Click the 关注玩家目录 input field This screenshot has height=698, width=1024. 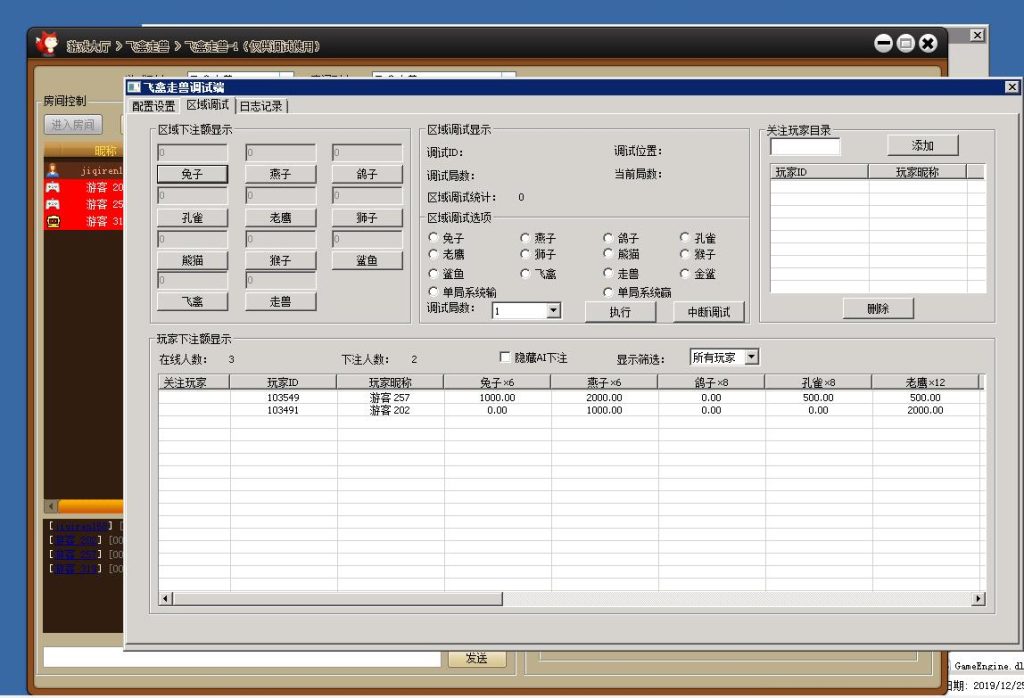(805, 146)
